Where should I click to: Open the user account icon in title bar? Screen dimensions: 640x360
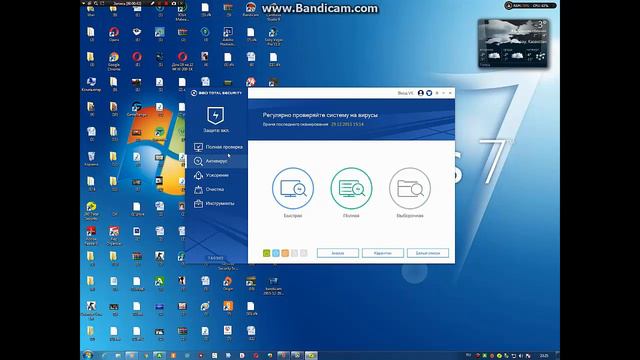click(420, 93)
